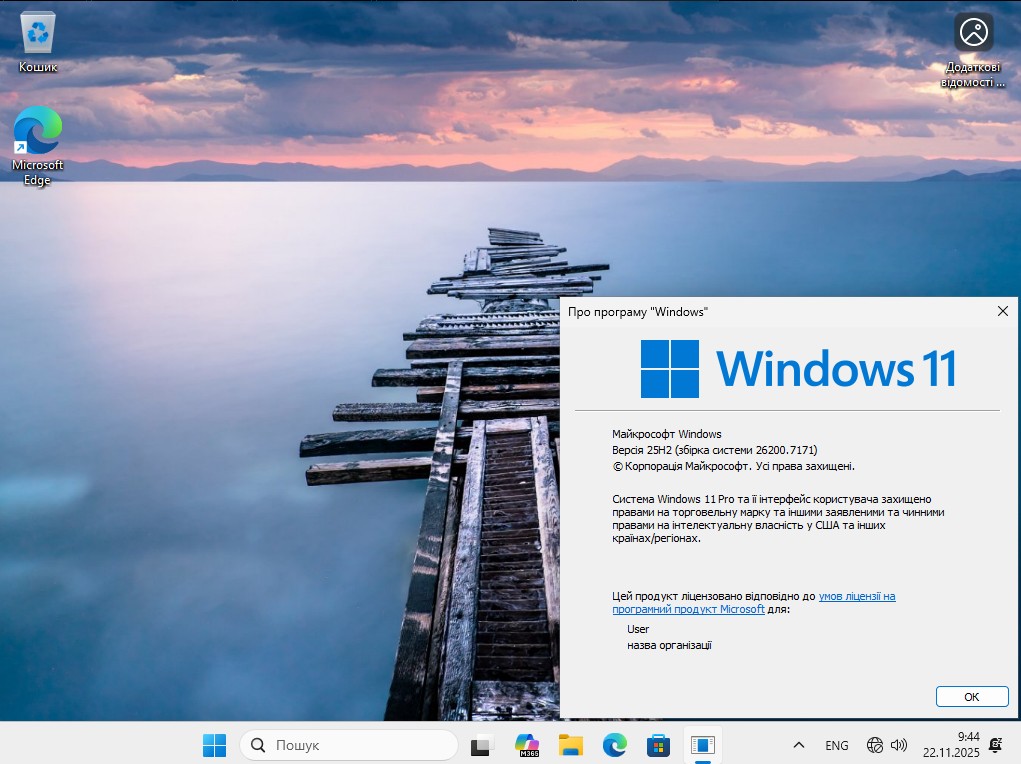
Task: Expand hidden system tray icons chevron
Action: 799,745
